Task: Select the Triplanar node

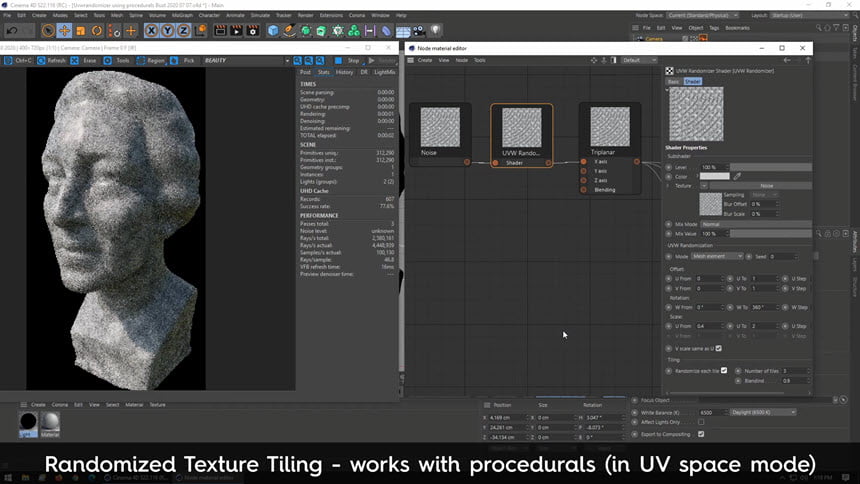Action: tap(610, 148)
